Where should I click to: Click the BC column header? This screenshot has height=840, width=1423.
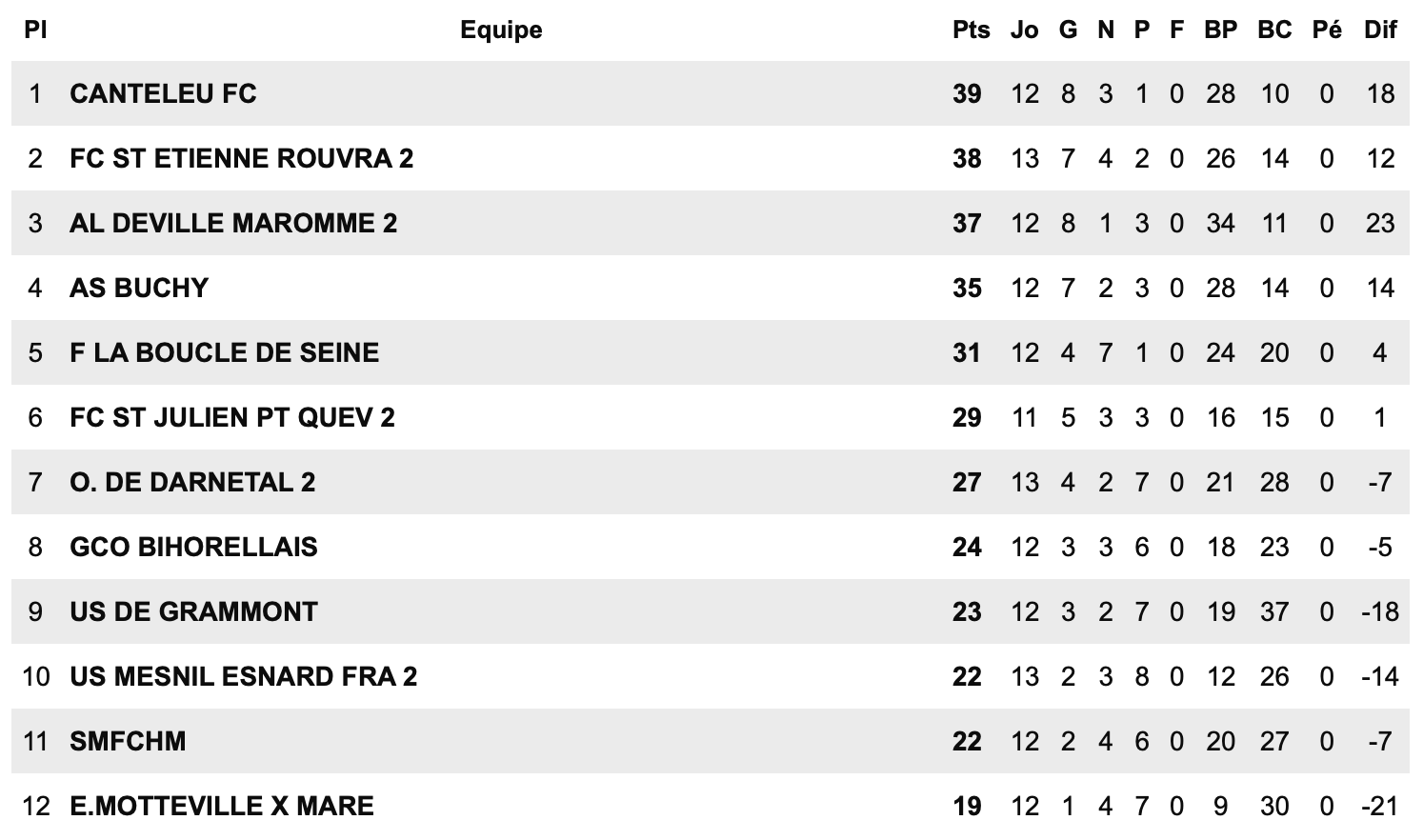tap(1274, 30)
